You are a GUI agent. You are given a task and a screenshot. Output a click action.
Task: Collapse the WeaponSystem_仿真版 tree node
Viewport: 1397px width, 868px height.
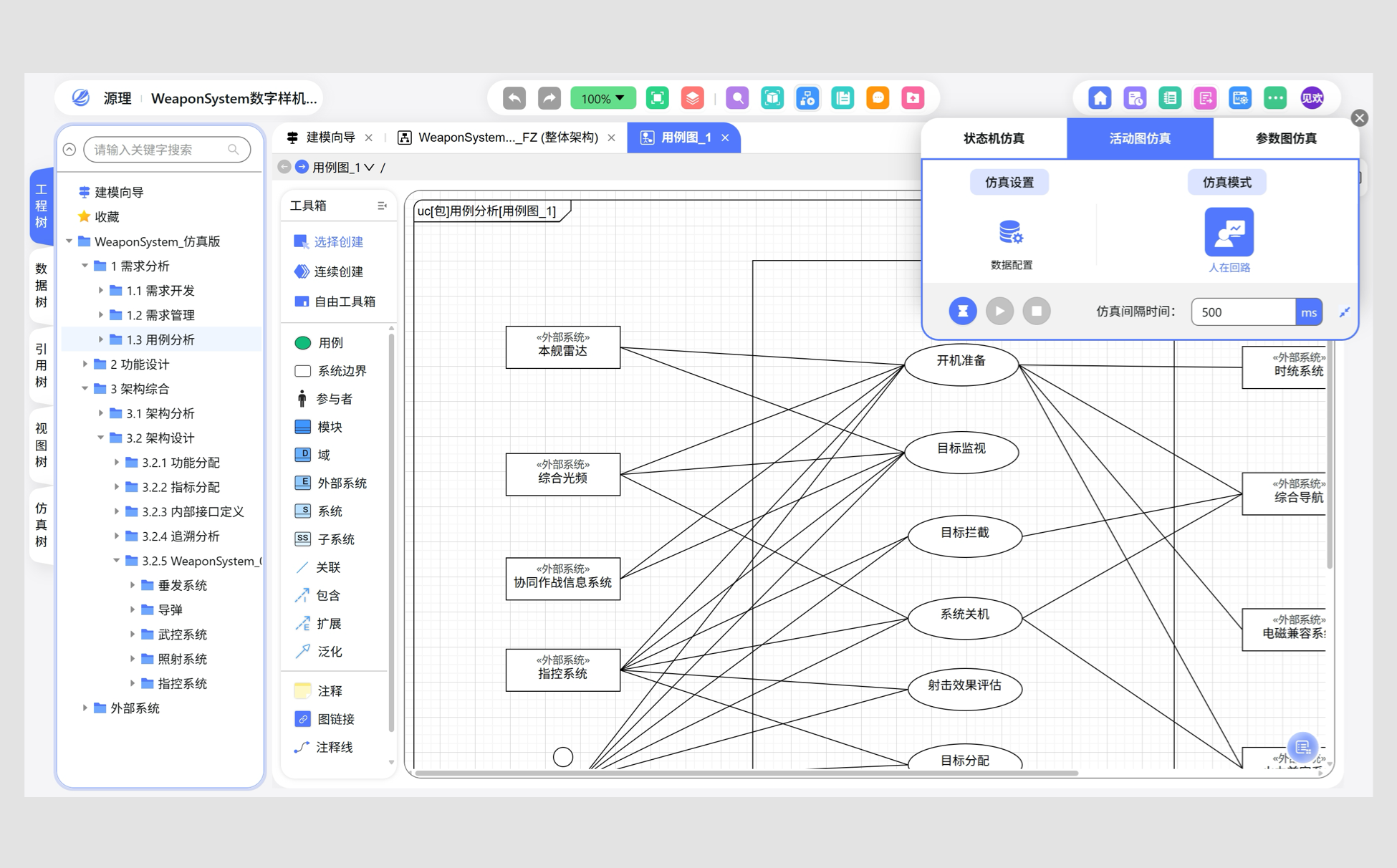pos(69,241)
